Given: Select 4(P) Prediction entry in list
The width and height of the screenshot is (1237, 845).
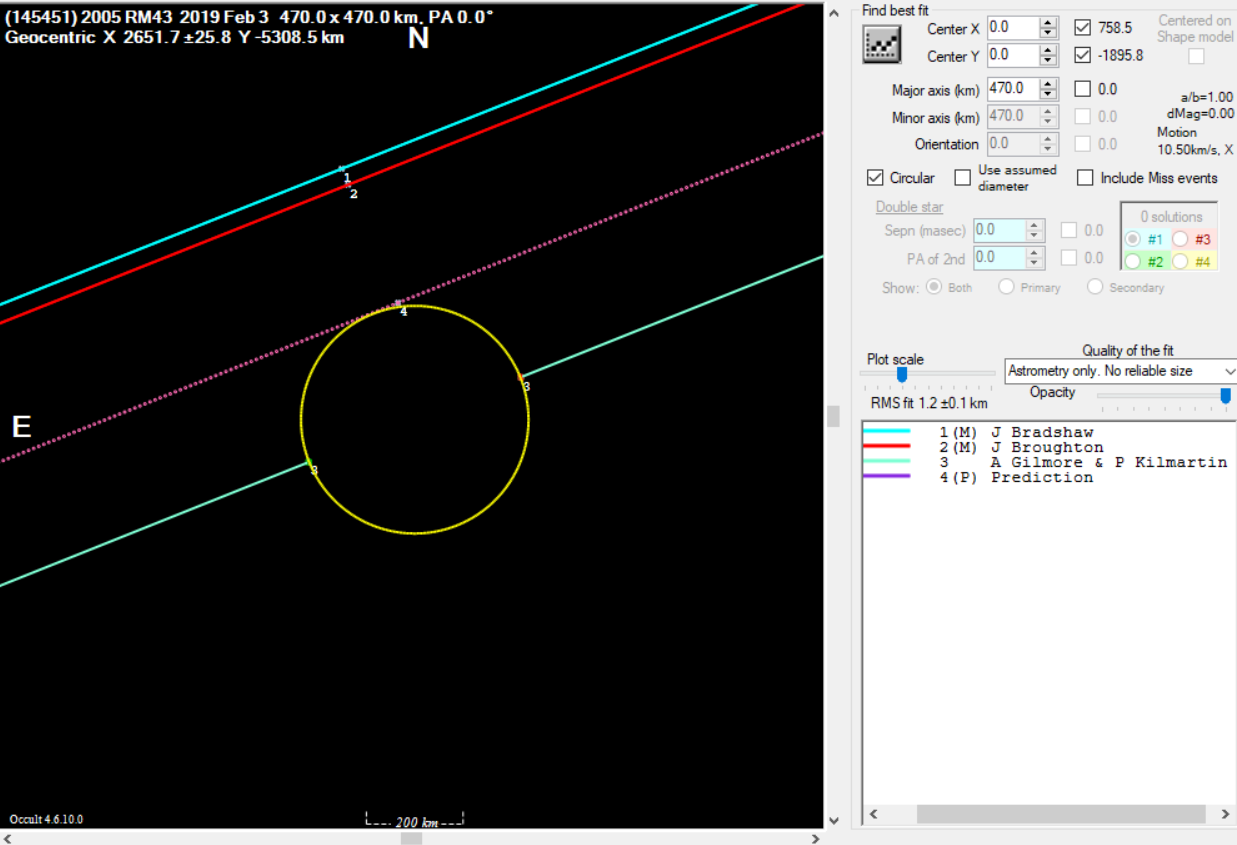Looking at the screenshot, I should point(1016,477).
